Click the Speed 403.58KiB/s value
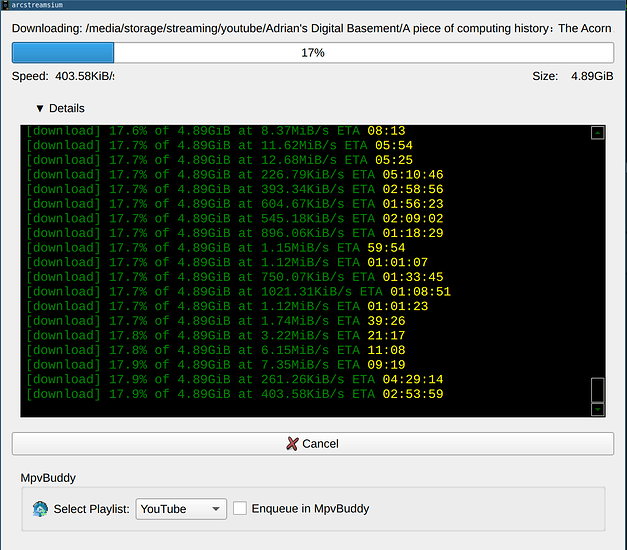 [85, 76]
